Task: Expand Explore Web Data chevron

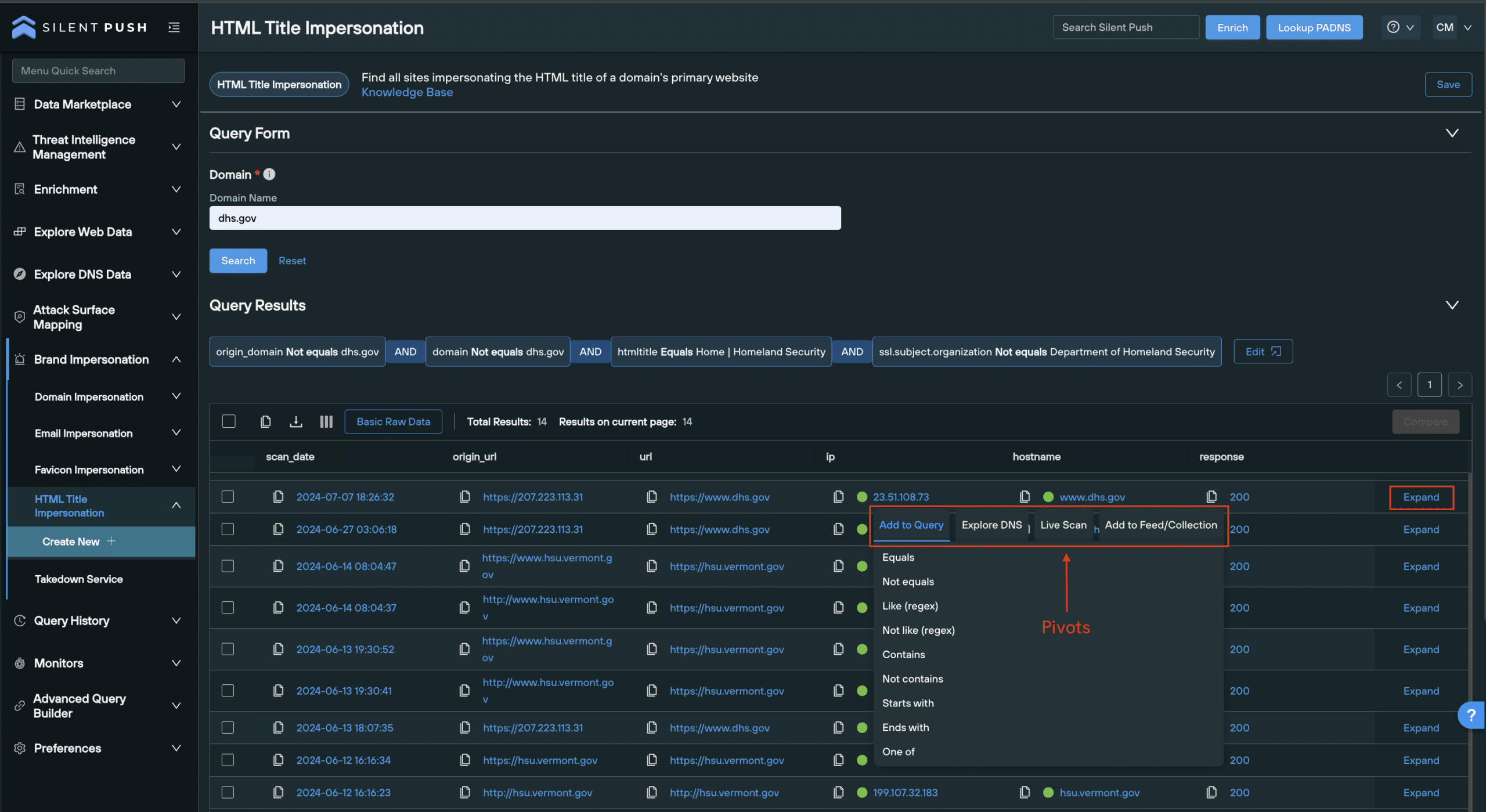Action: [x=176, y=232]
